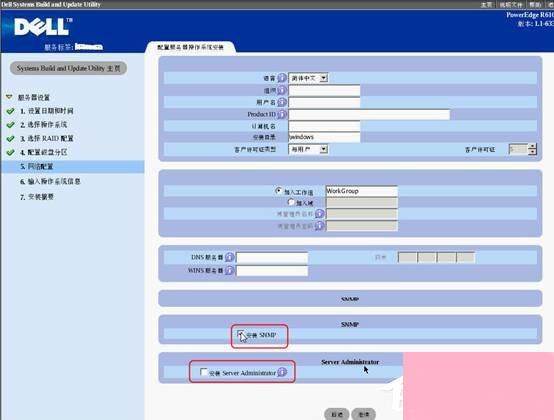Image resolution: width=554 pixels, height=420 pixels.
Task: Open the 帮助 menu in the top bar
Action: [535, 5]
